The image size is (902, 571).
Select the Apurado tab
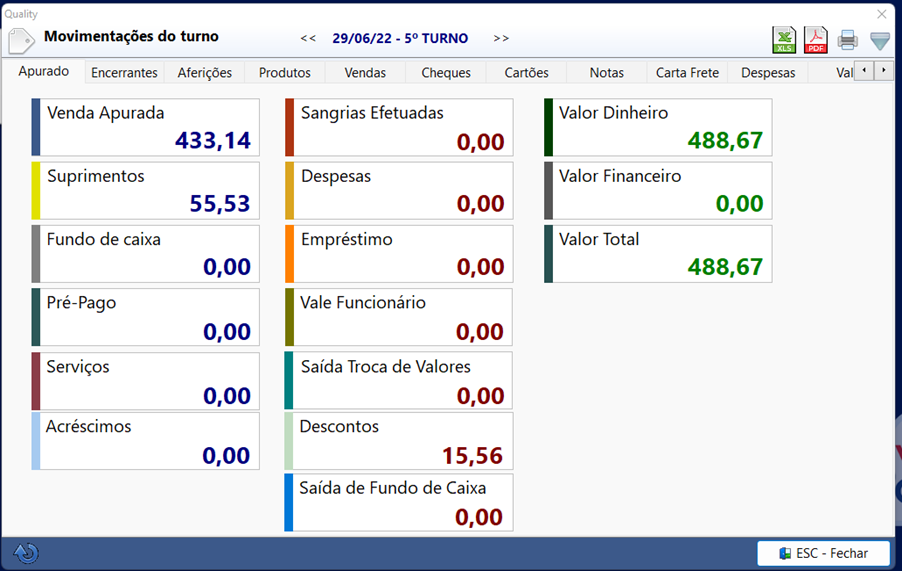pos(44,71)
